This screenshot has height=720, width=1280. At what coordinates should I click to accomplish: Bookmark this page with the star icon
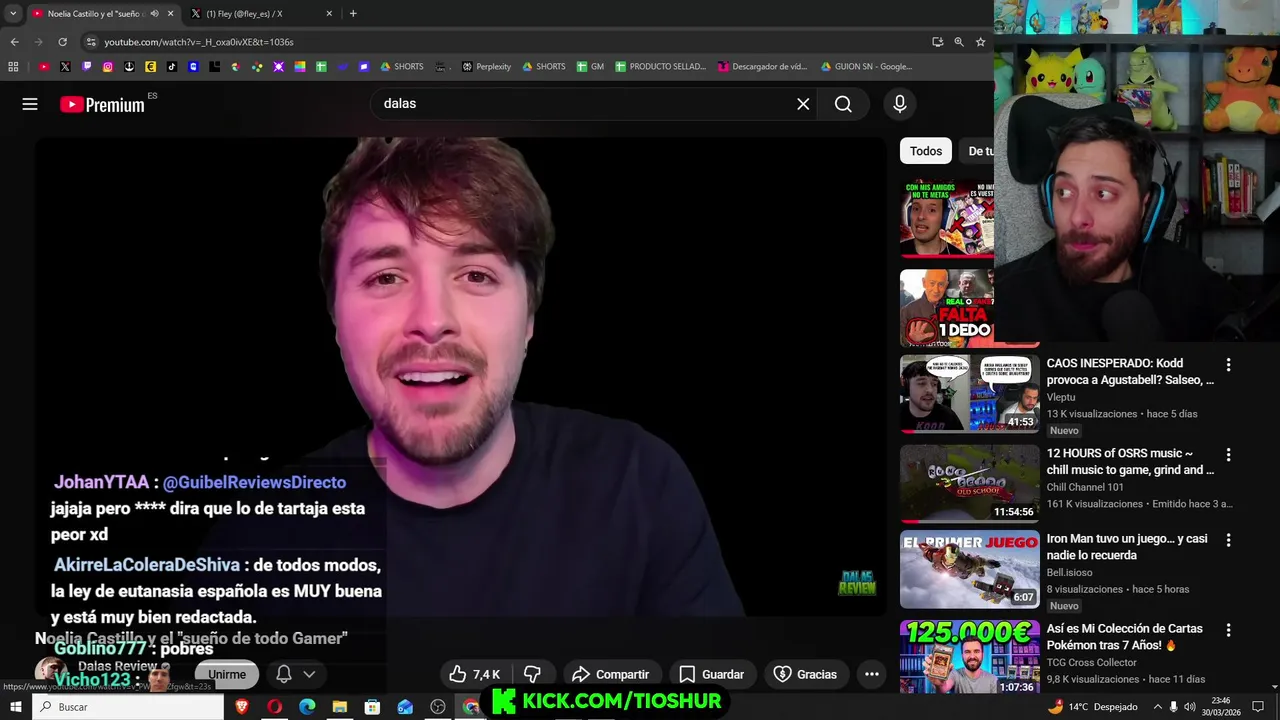(x=980, y=42)
